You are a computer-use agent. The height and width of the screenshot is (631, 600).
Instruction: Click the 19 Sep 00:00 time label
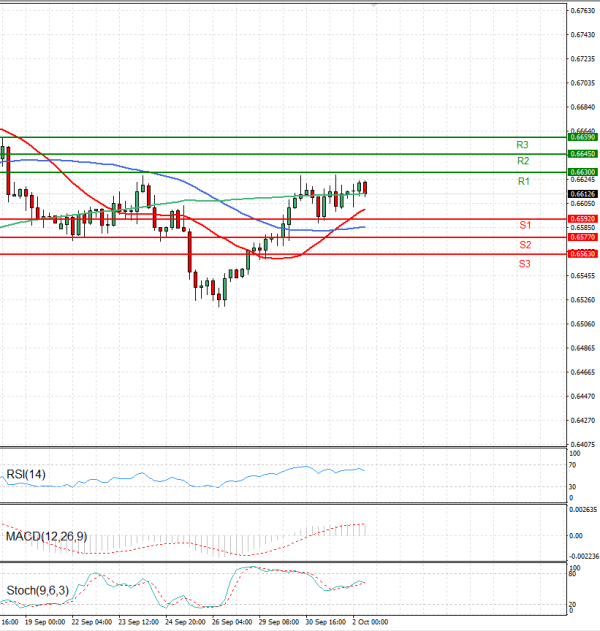tap(43, 622)
